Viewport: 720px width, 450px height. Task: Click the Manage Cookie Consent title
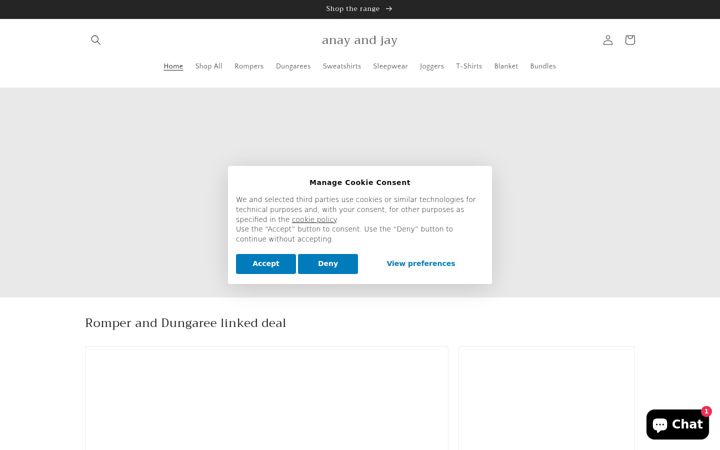tap(360, 182)
